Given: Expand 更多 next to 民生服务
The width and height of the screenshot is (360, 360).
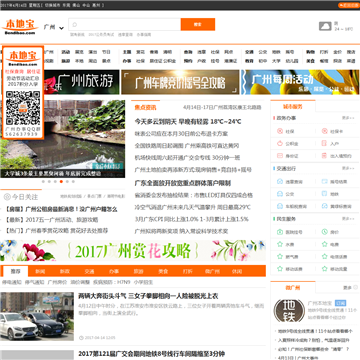Looking at the screenshot, I should click(348, 219).
